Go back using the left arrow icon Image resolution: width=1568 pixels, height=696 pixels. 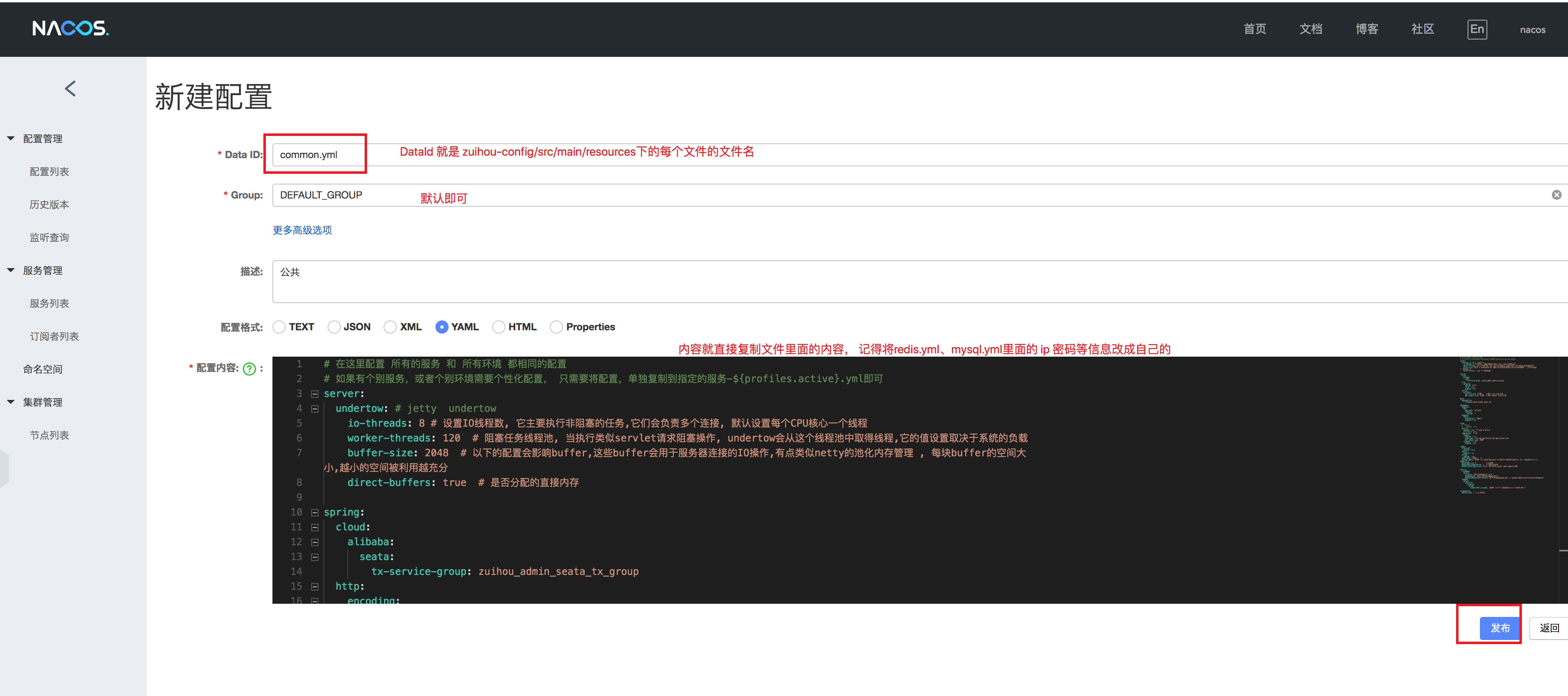point(71,89)
